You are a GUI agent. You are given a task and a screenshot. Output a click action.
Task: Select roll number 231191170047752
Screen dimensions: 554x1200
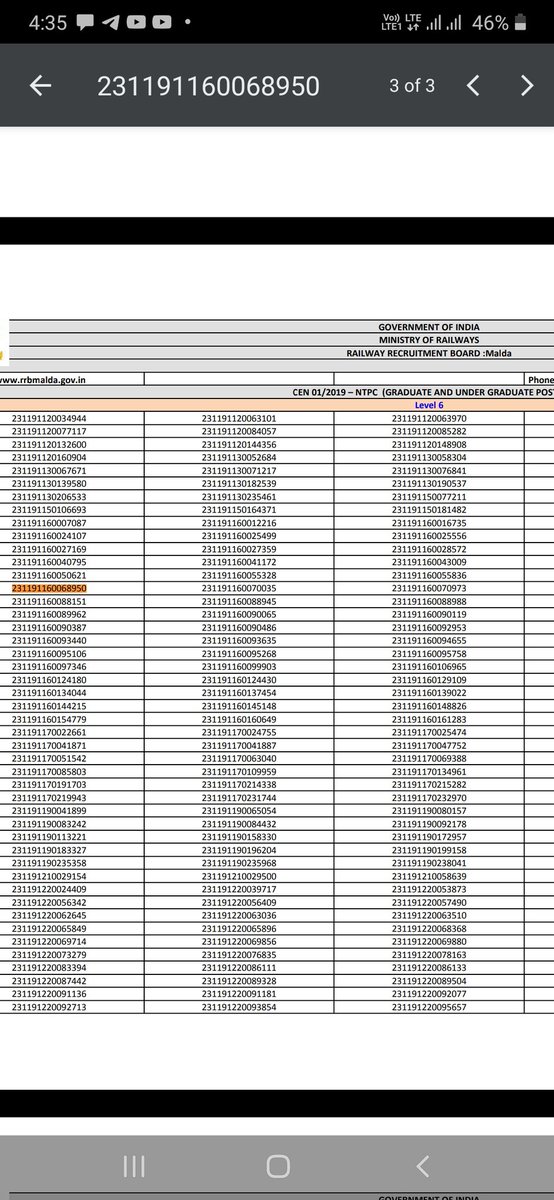[429, 746]
